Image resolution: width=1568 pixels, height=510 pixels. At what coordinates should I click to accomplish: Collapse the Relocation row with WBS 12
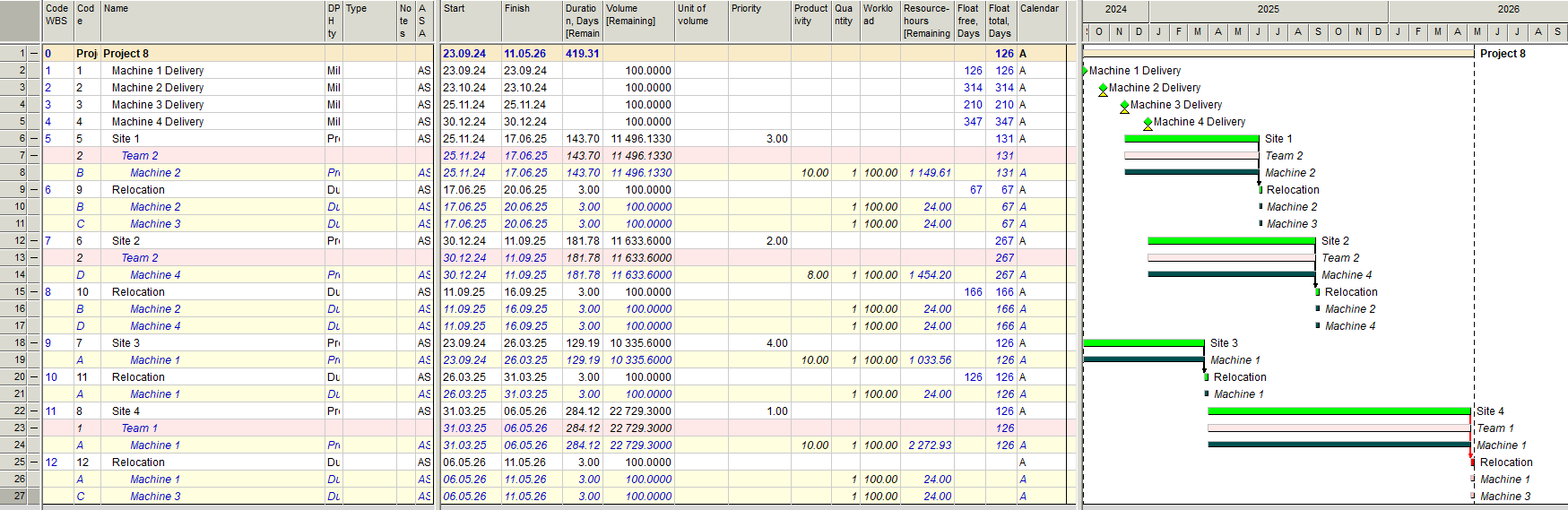point(34,462)
